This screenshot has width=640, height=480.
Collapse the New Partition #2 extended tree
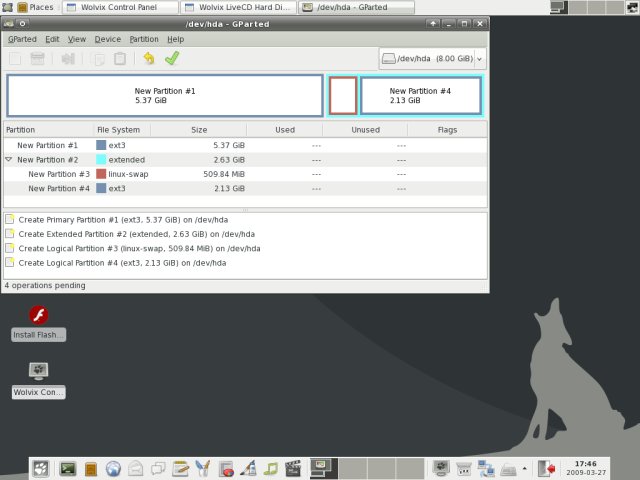9,160
